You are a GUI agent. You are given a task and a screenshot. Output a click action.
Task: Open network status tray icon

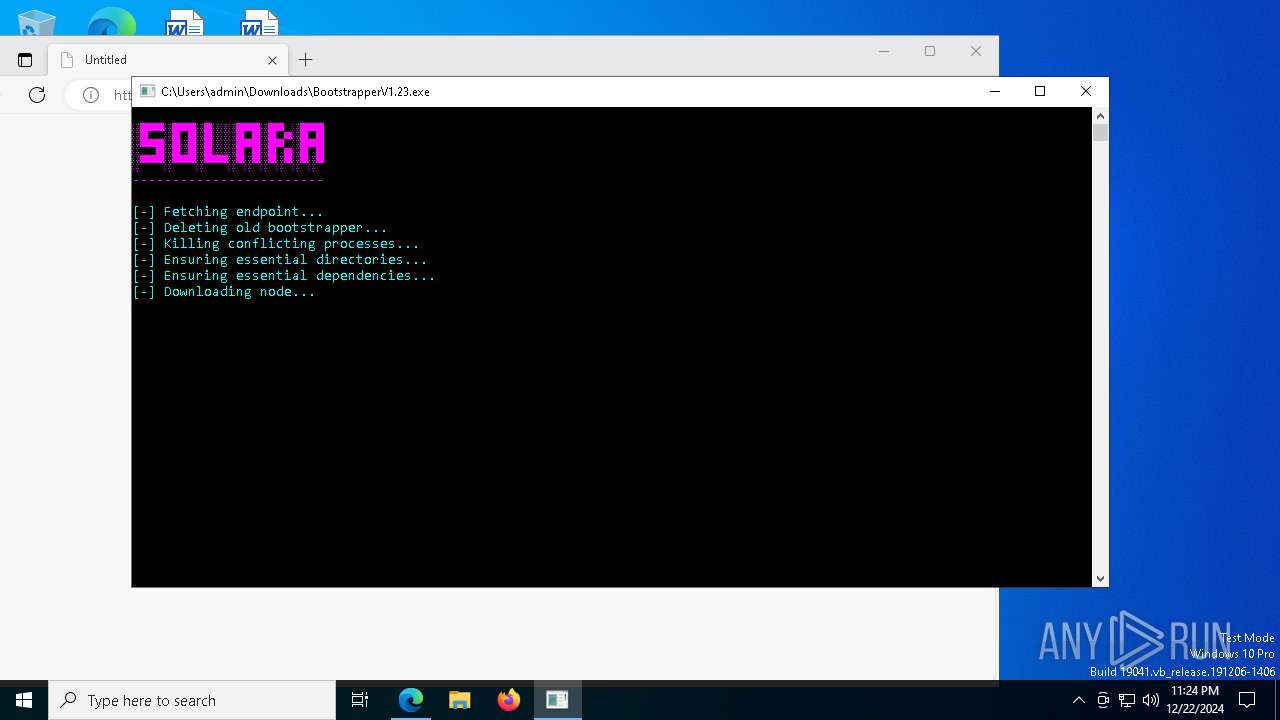[1127, 700]
